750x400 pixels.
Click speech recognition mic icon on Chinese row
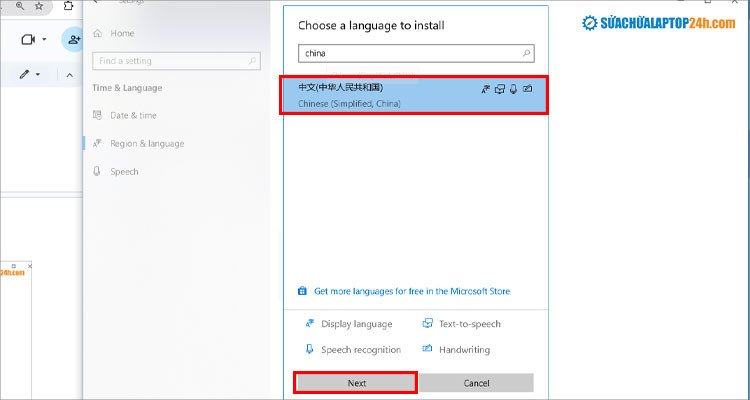tap(513, 89)
